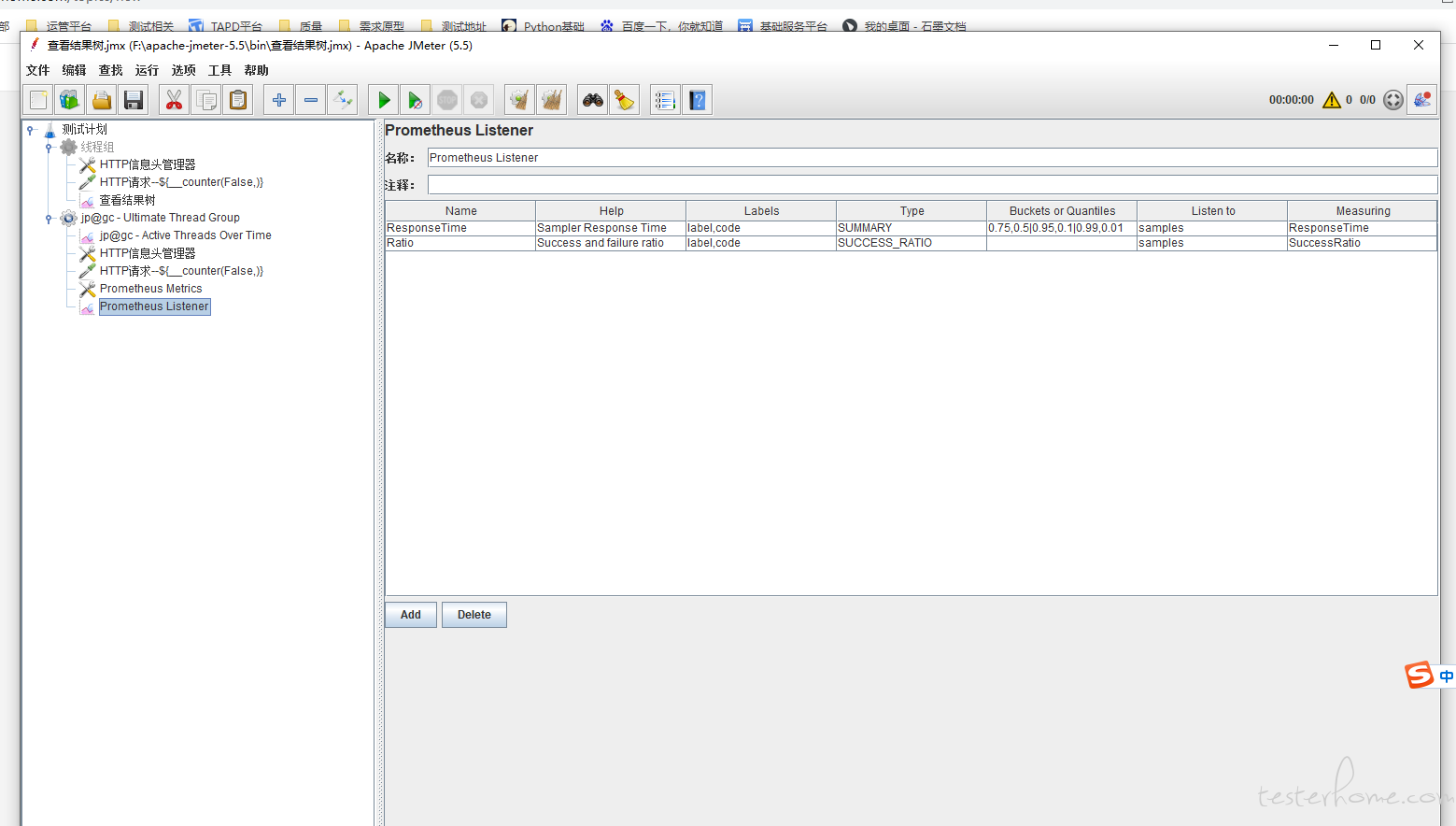Click 基础服务平台 bookmark in browser
This screenshot has width=1456, height=826.
click(783, 26)
